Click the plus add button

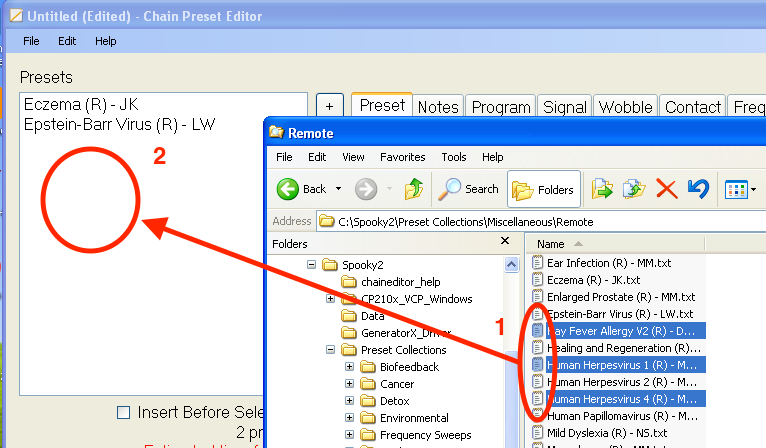[x=330, y=106]
